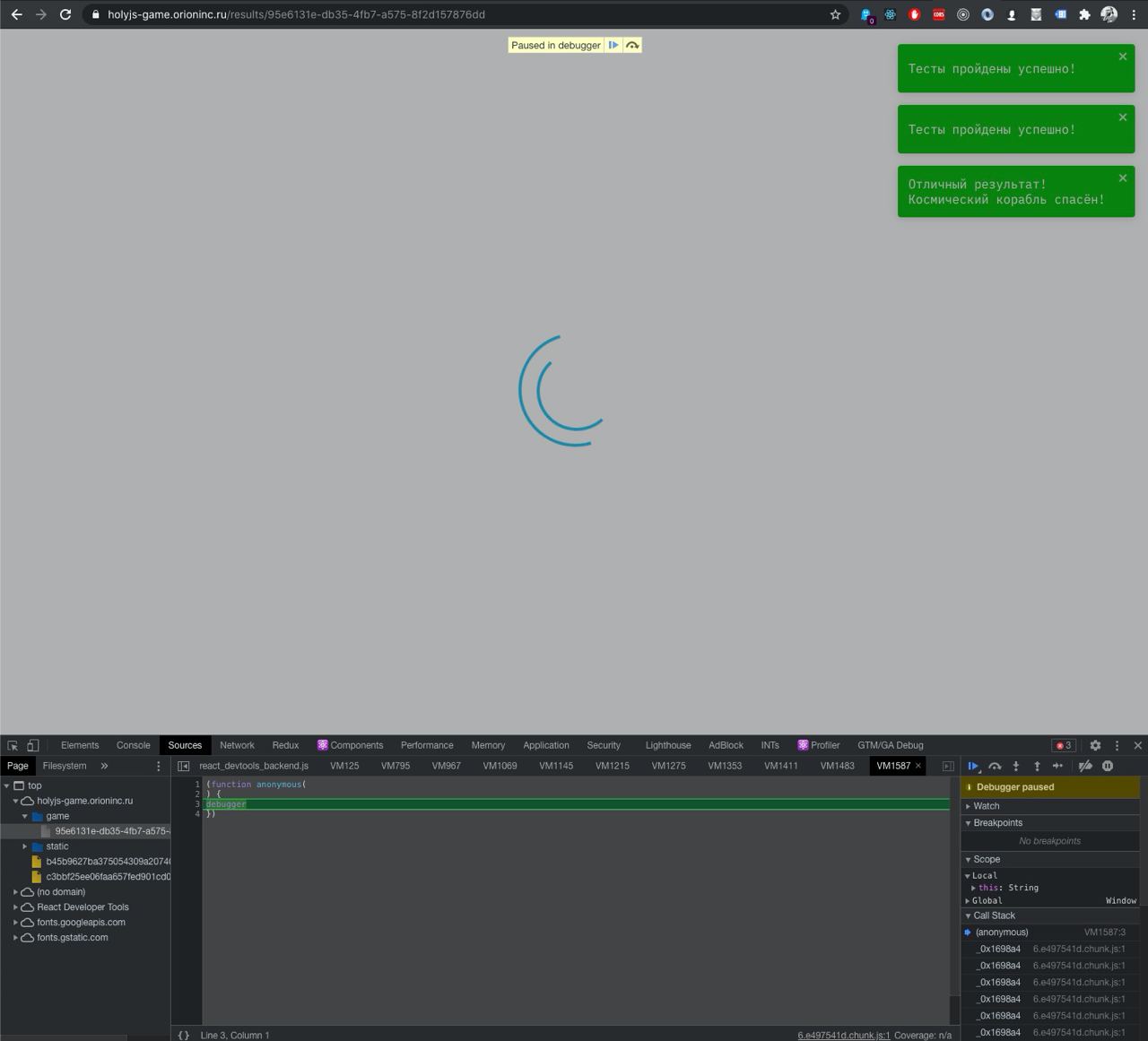Viewport: 1148px width, 1041px height.
Task: Toggle device toolbar emulation
Action: click(x=33, y=745)
